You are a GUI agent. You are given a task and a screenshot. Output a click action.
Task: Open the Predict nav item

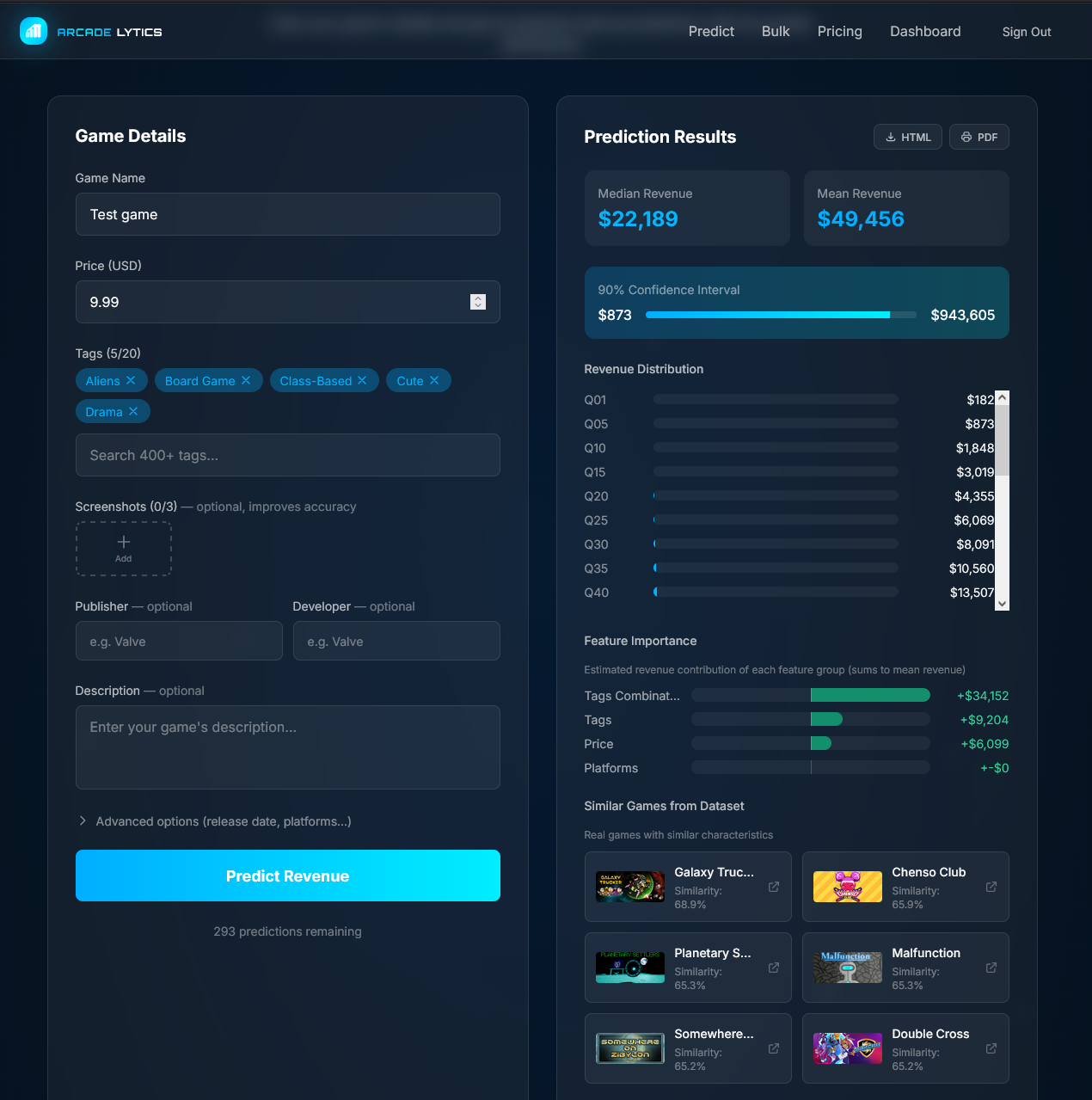(x=711, y=31)
